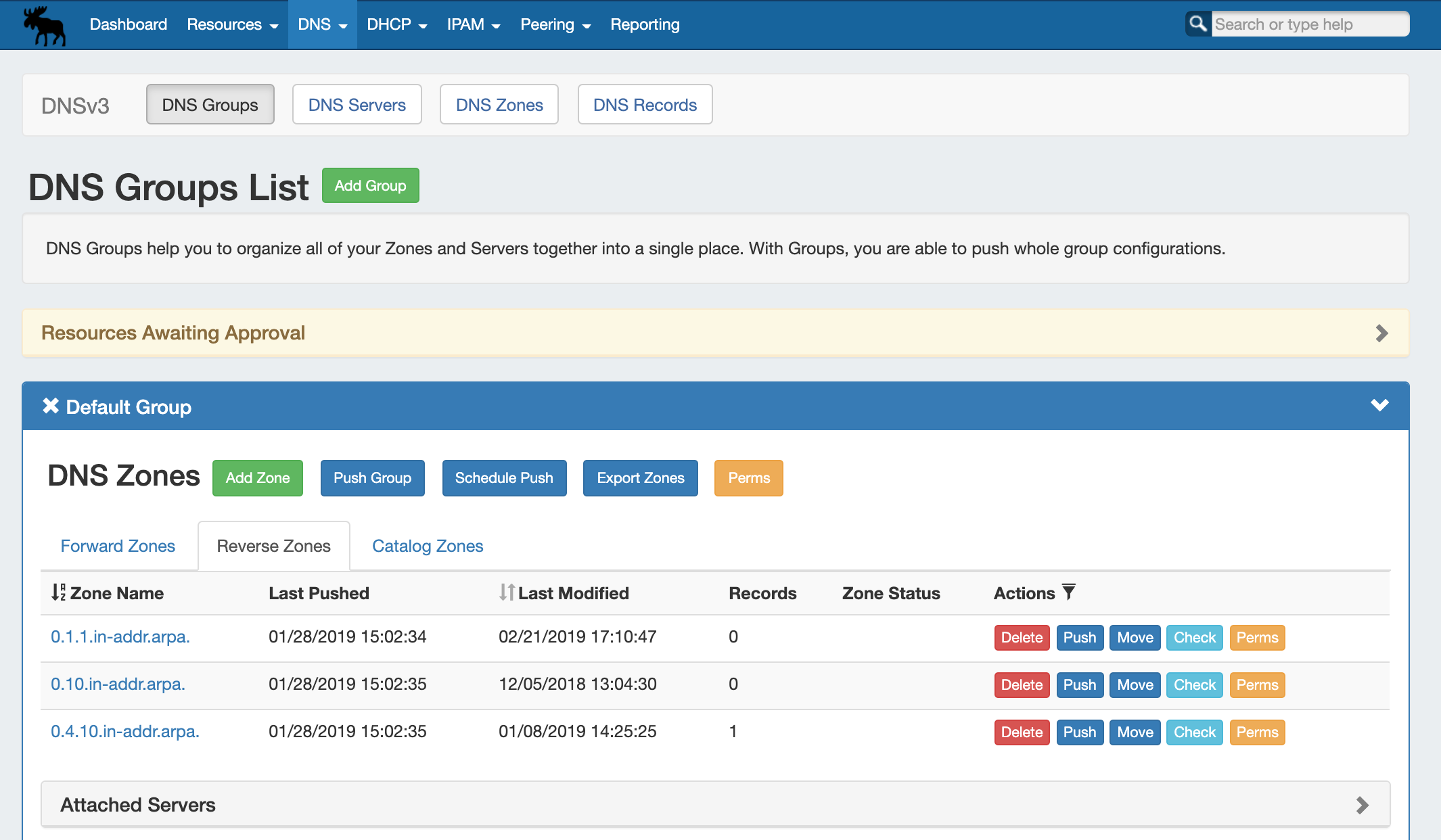Viewport: 1441px width, 840px height.
Task: Click the Search or type help field
Action: (x=1309, y=24)
